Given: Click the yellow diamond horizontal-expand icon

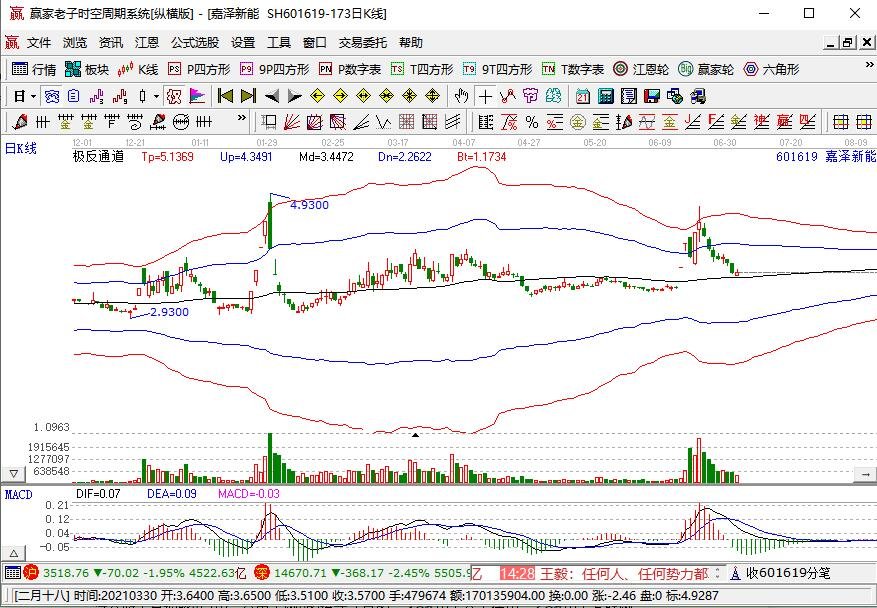Looking at the screenshot, I should point(363,96).
